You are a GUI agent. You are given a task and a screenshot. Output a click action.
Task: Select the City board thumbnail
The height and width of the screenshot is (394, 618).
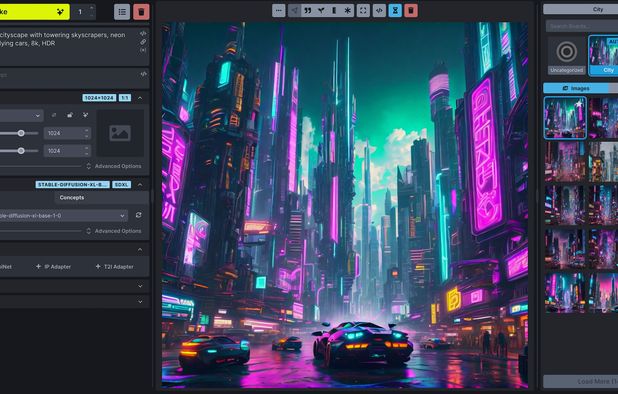click(x=603, y=55)
